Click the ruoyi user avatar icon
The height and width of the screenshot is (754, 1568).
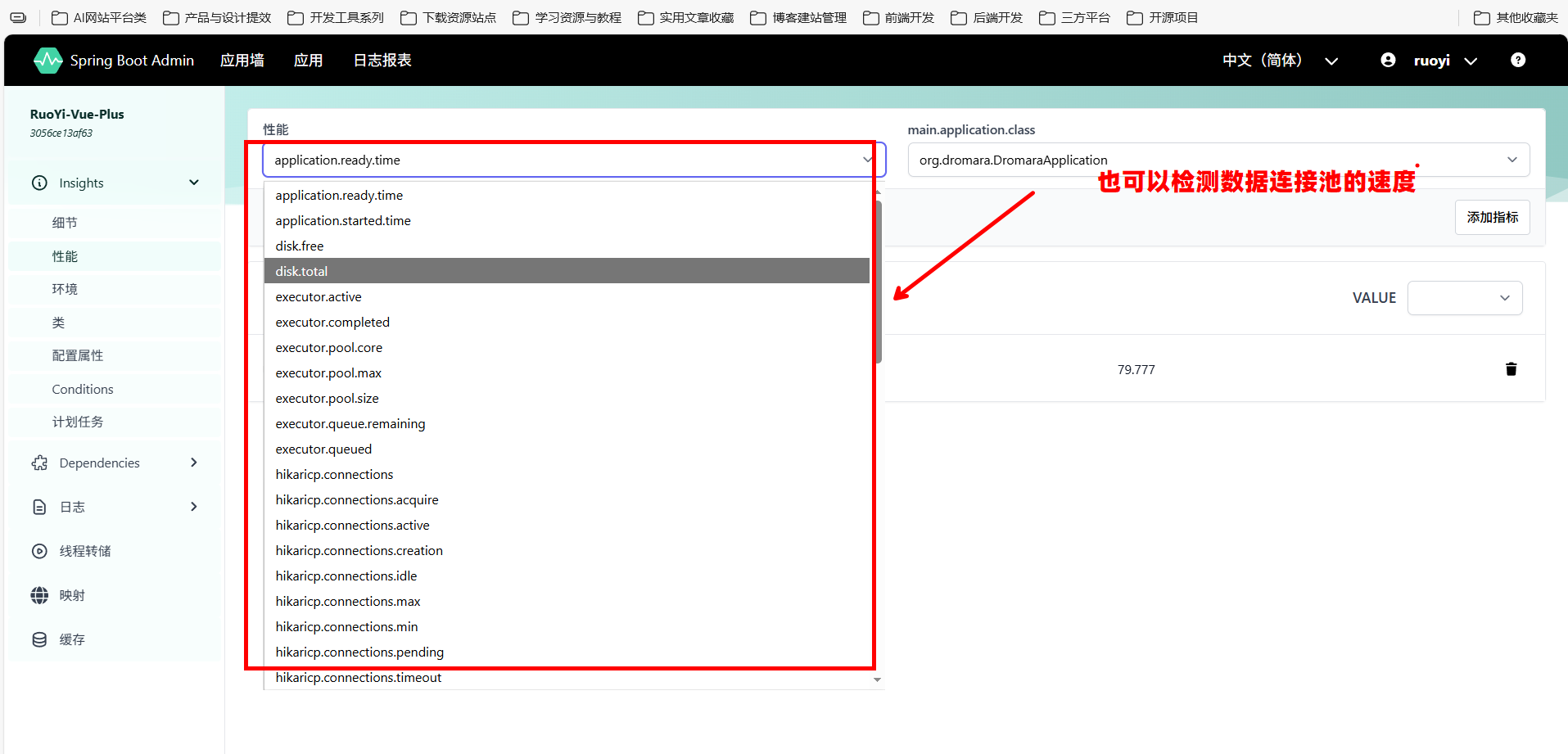pos(1388,61)
